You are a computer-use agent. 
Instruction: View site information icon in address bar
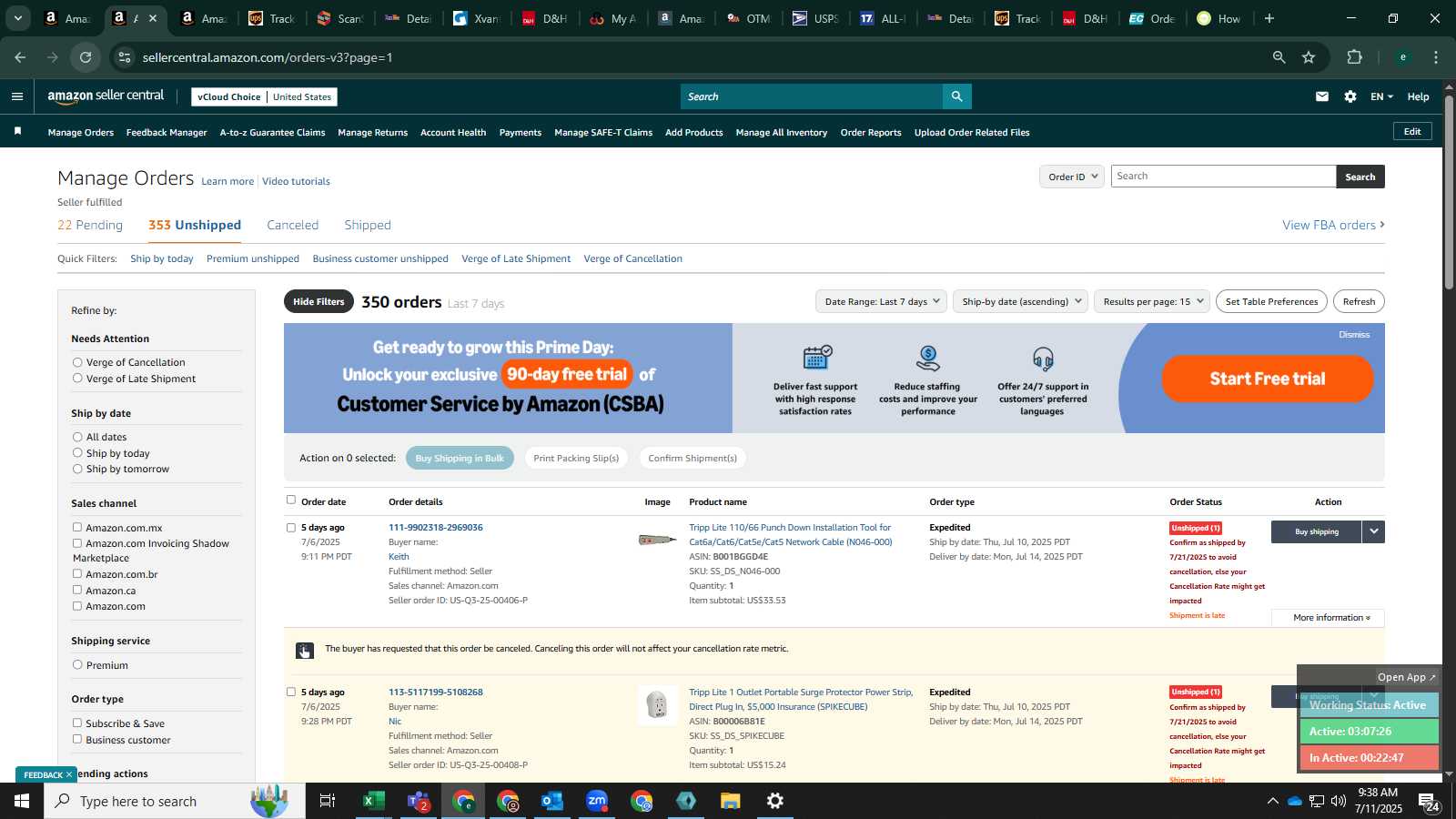point(125,57)
